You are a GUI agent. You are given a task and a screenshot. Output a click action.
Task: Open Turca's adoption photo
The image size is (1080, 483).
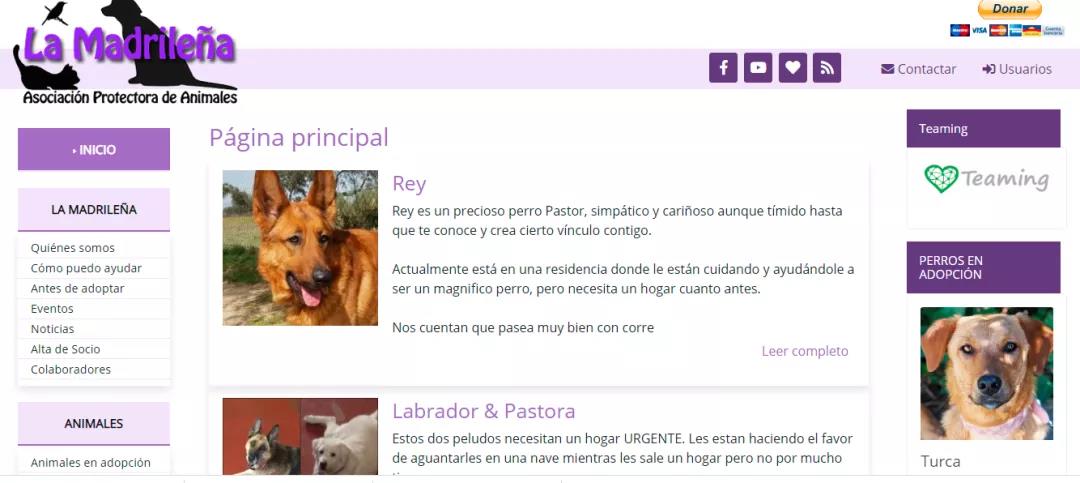pos(986,373)
